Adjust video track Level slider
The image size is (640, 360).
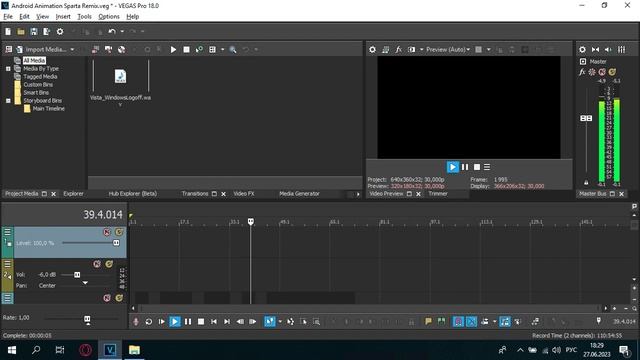tap(116, 243)
